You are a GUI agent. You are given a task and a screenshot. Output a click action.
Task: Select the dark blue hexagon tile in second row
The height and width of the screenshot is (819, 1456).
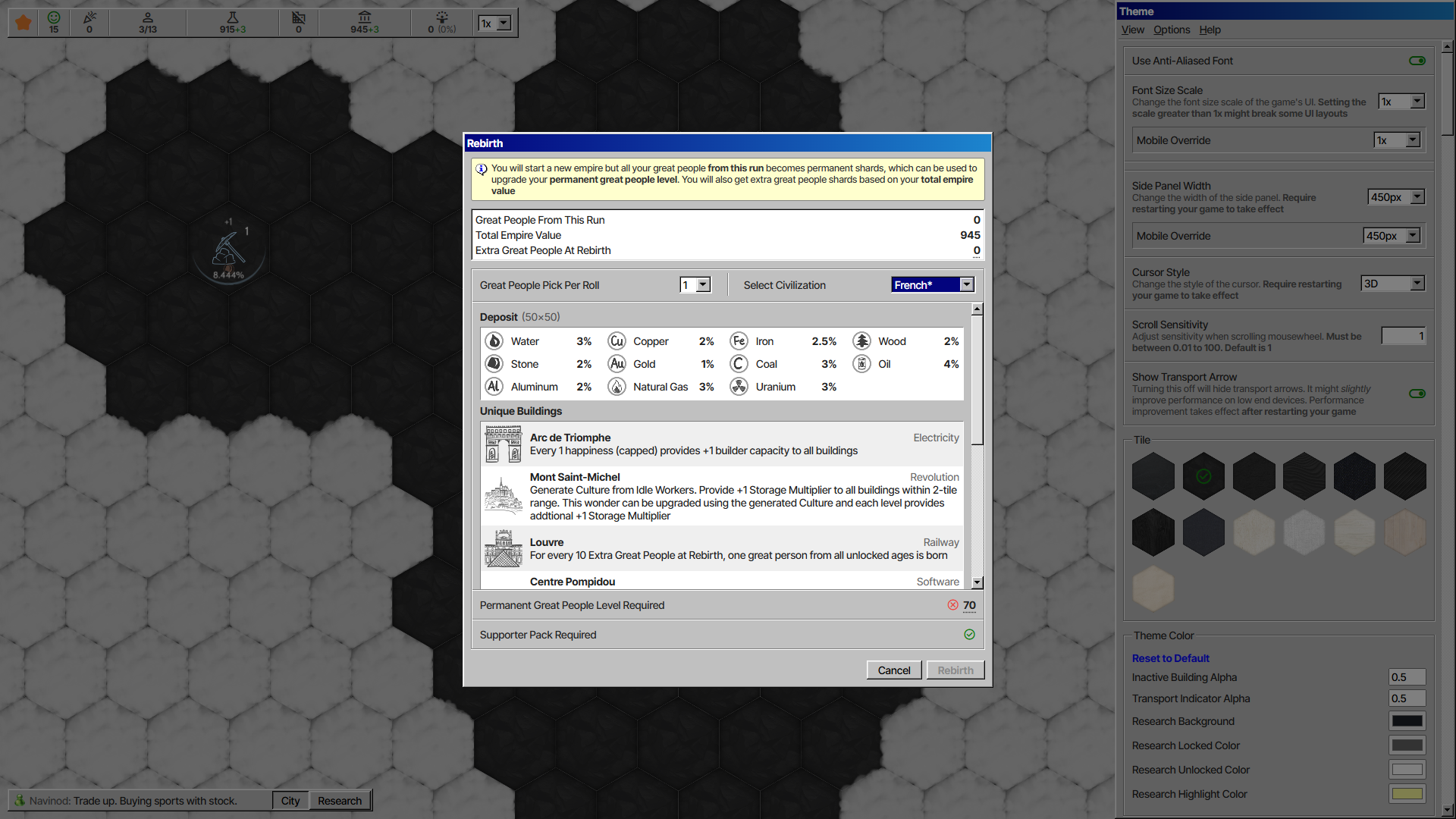point(1203,532)
